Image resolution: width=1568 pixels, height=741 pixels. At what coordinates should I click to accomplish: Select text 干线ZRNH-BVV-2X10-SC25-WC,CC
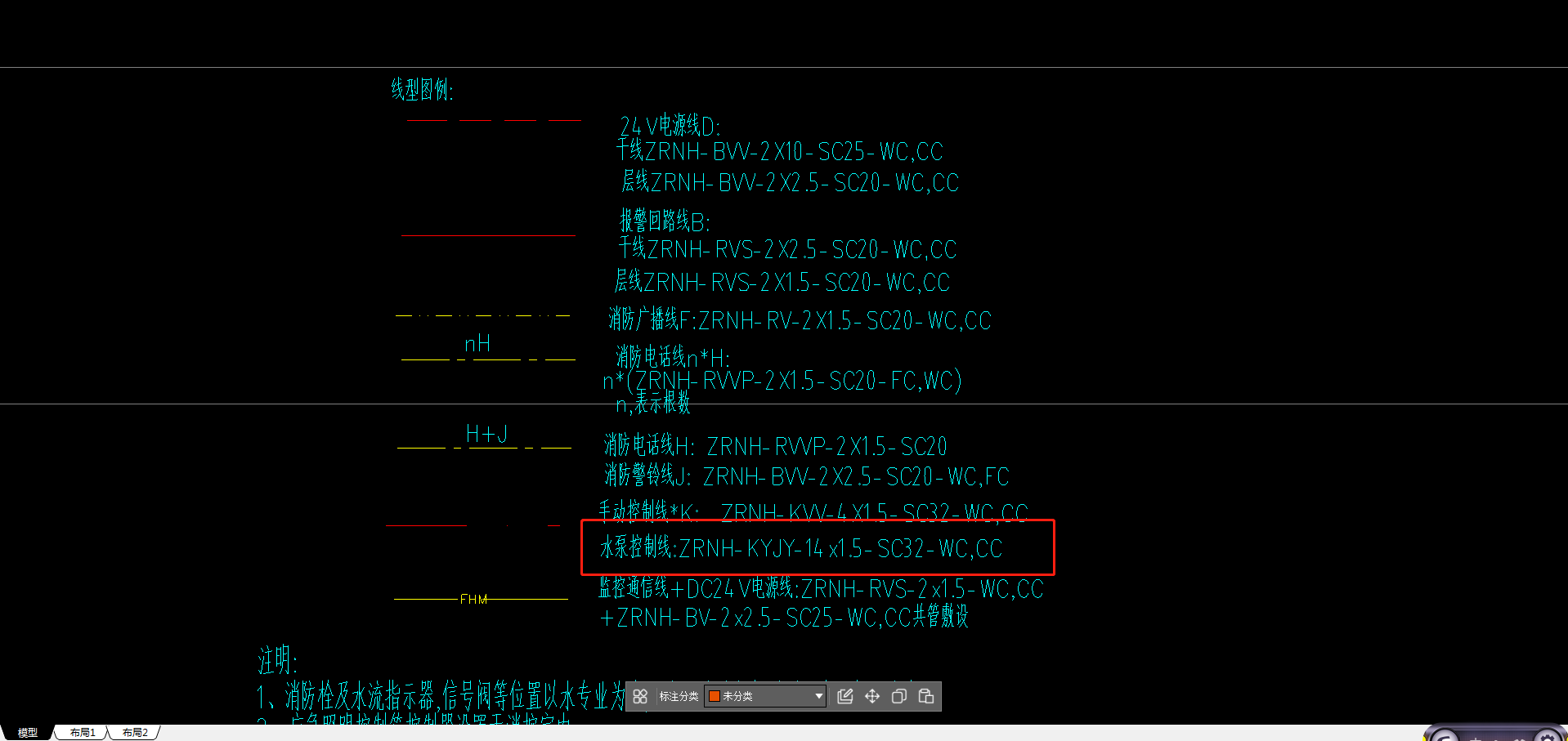779,151
